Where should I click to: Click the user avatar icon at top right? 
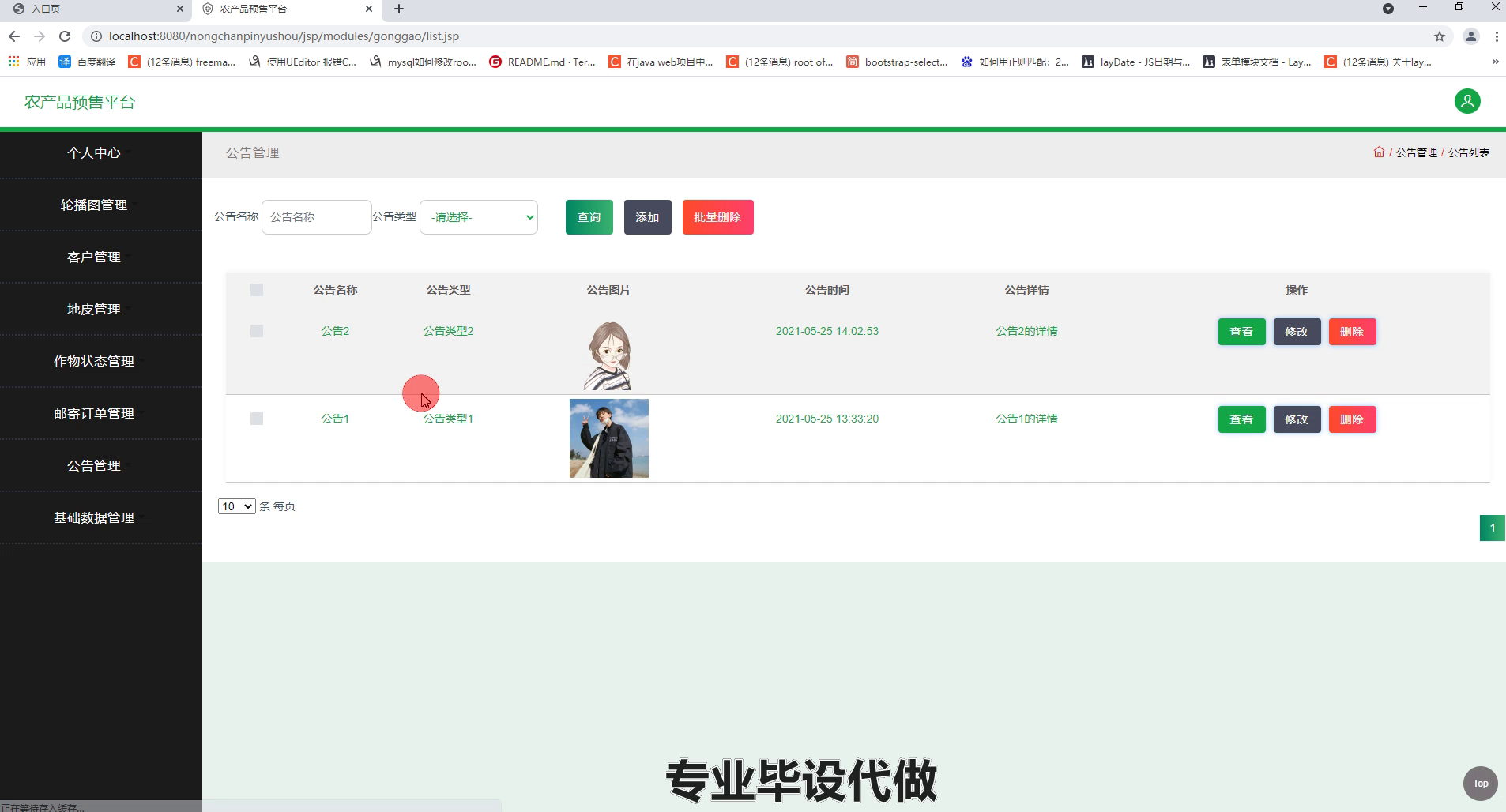pos(1467,101)
